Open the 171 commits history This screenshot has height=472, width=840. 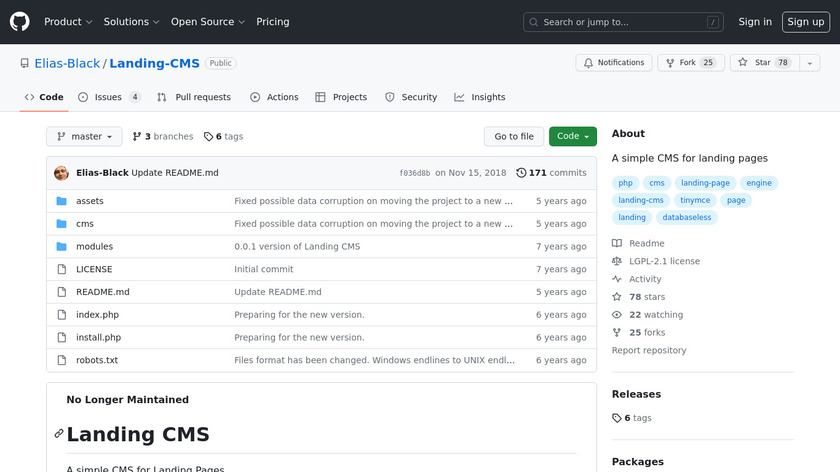click(551, 173)
